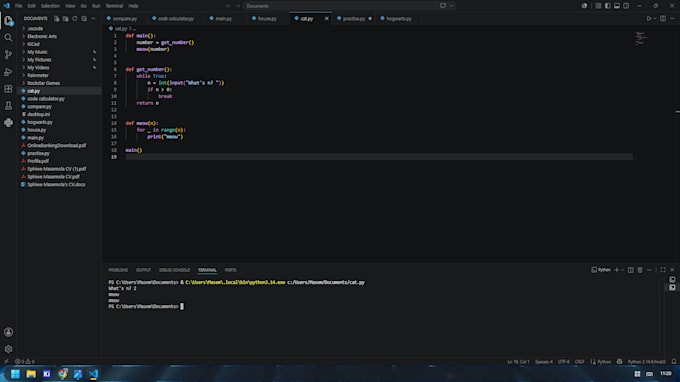Open the Testing flask view
The image size is (680, 382).
8,106
